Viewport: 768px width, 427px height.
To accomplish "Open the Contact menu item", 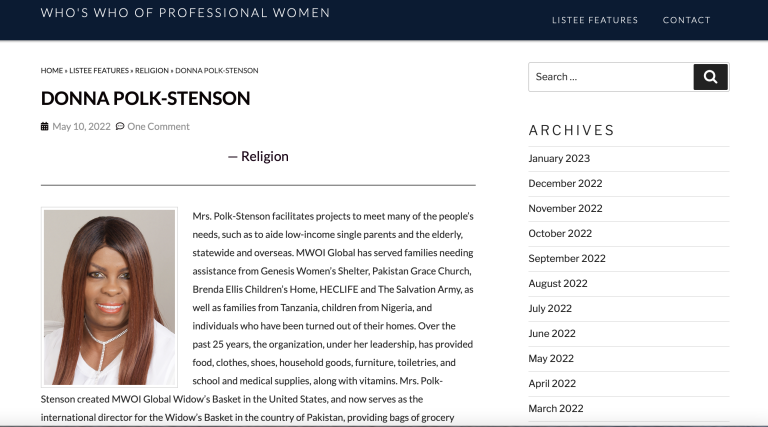I will tap(686, 20).
